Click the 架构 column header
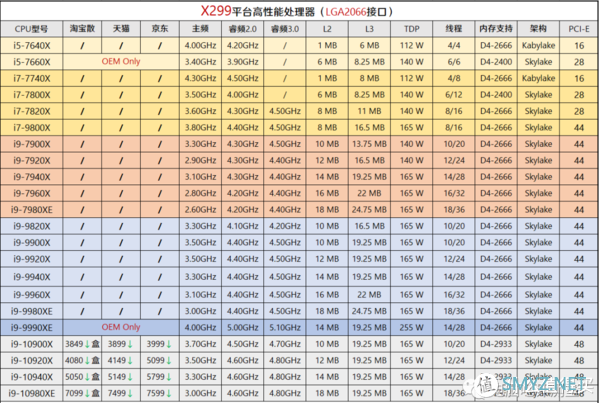 click(x=538, y=28)
